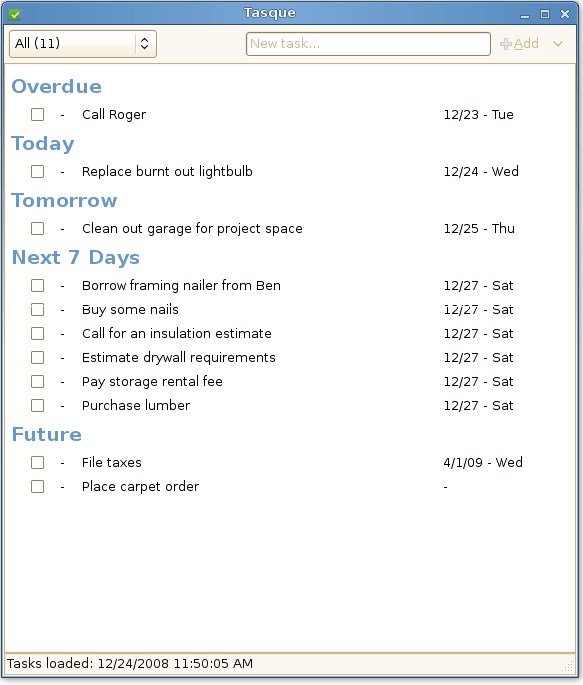Select the Pay storage rental fee task
This screenshot has width=583, height=685.
[x=152, y=381]
